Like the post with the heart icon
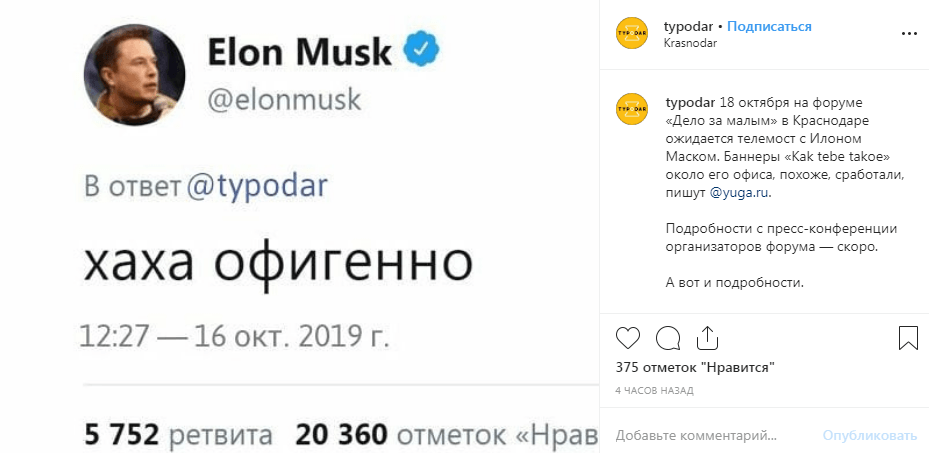The image size is (929, 453). point(628,337)
